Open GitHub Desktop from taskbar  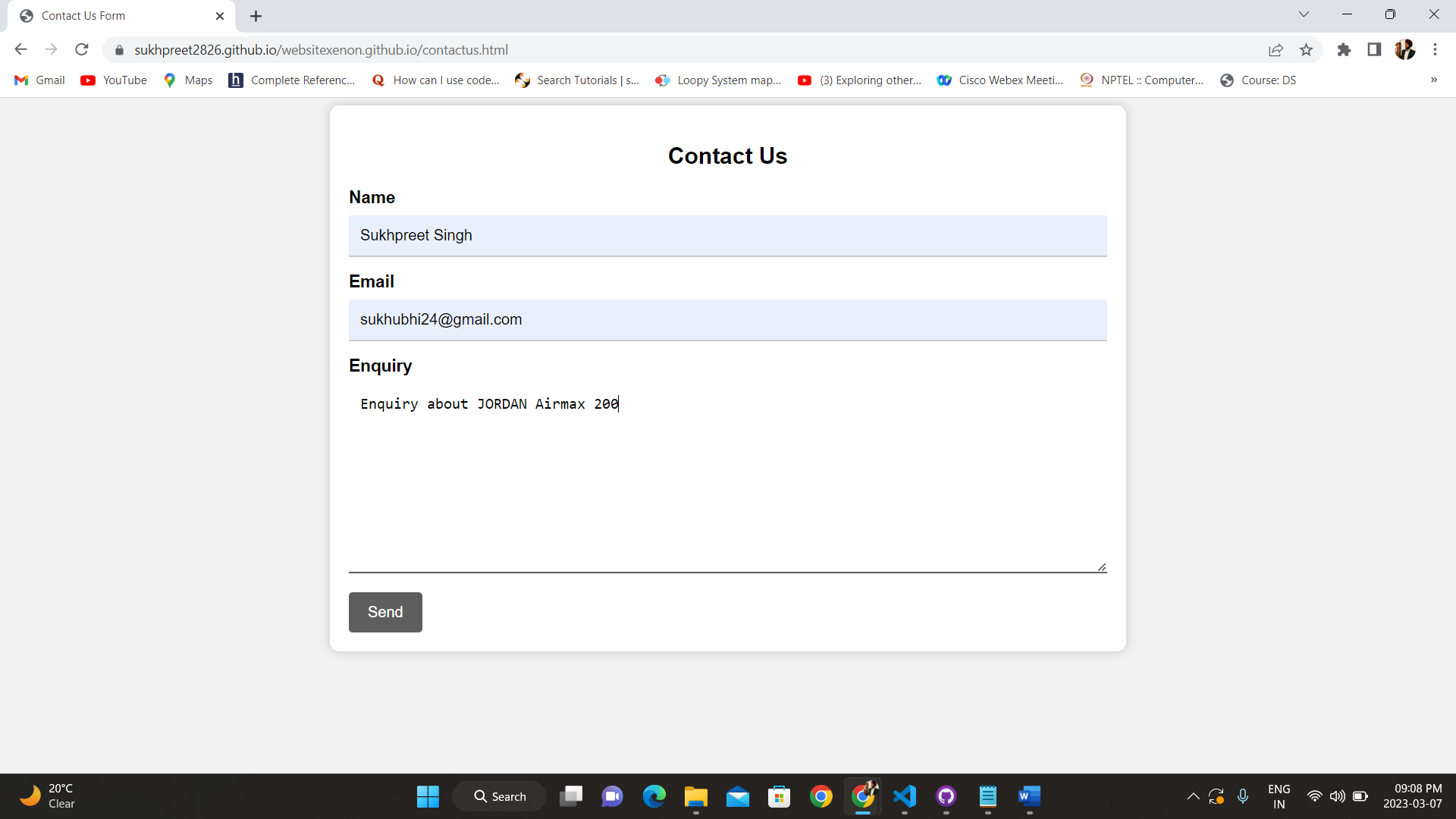pos(946,796)
